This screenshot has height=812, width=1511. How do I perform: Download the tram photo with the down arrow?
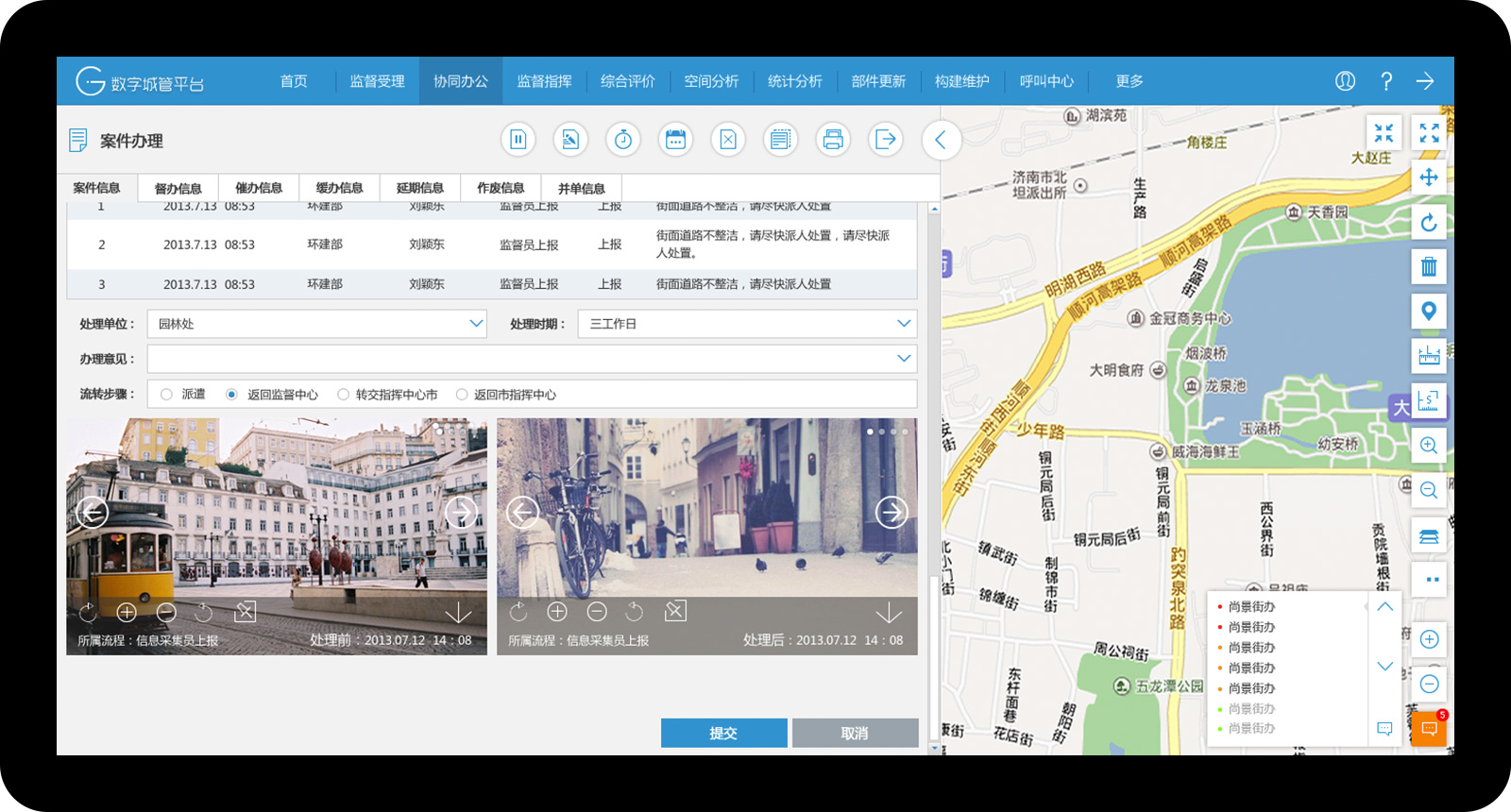458,612
